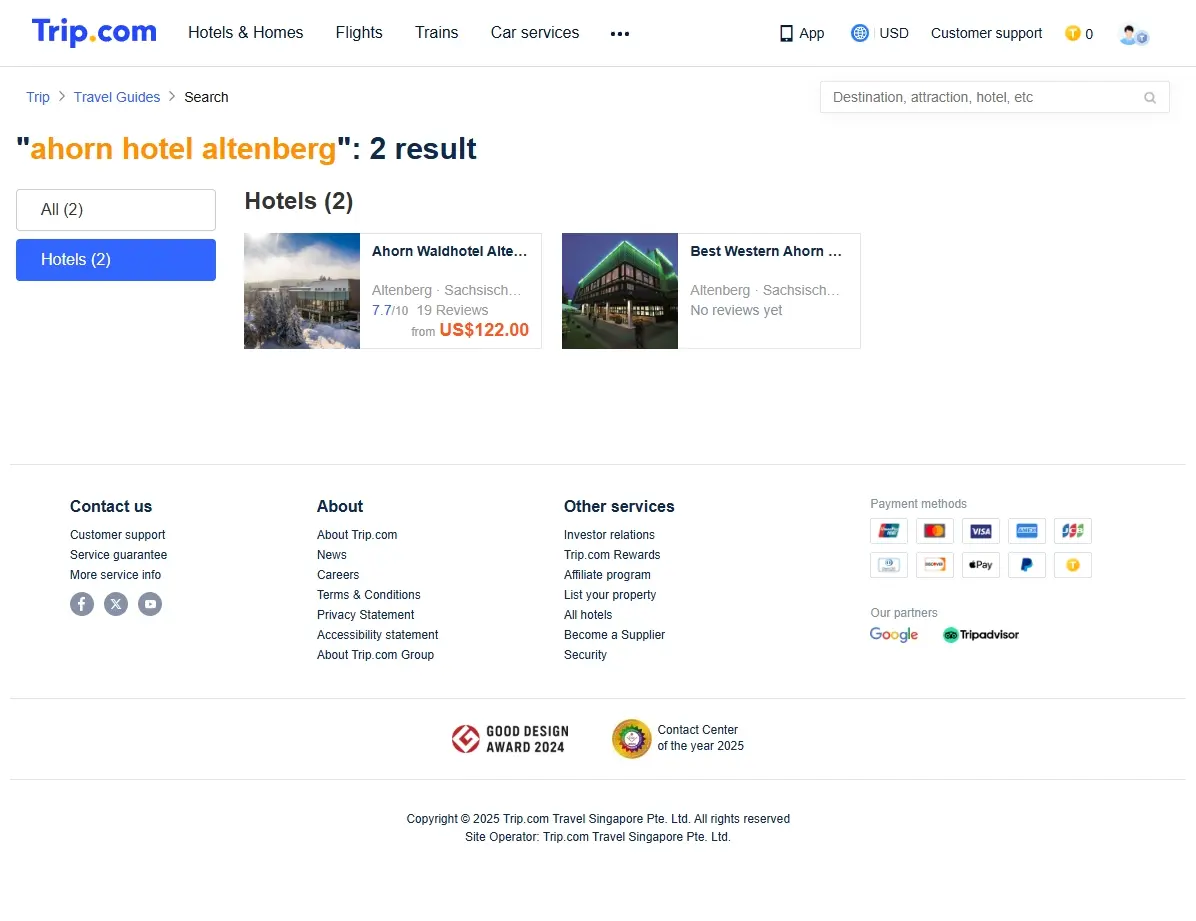The height and width of the screenshot is (921, 1196).
Task: Open Hotels & Homes menu
Action: (x=246, y=33)
